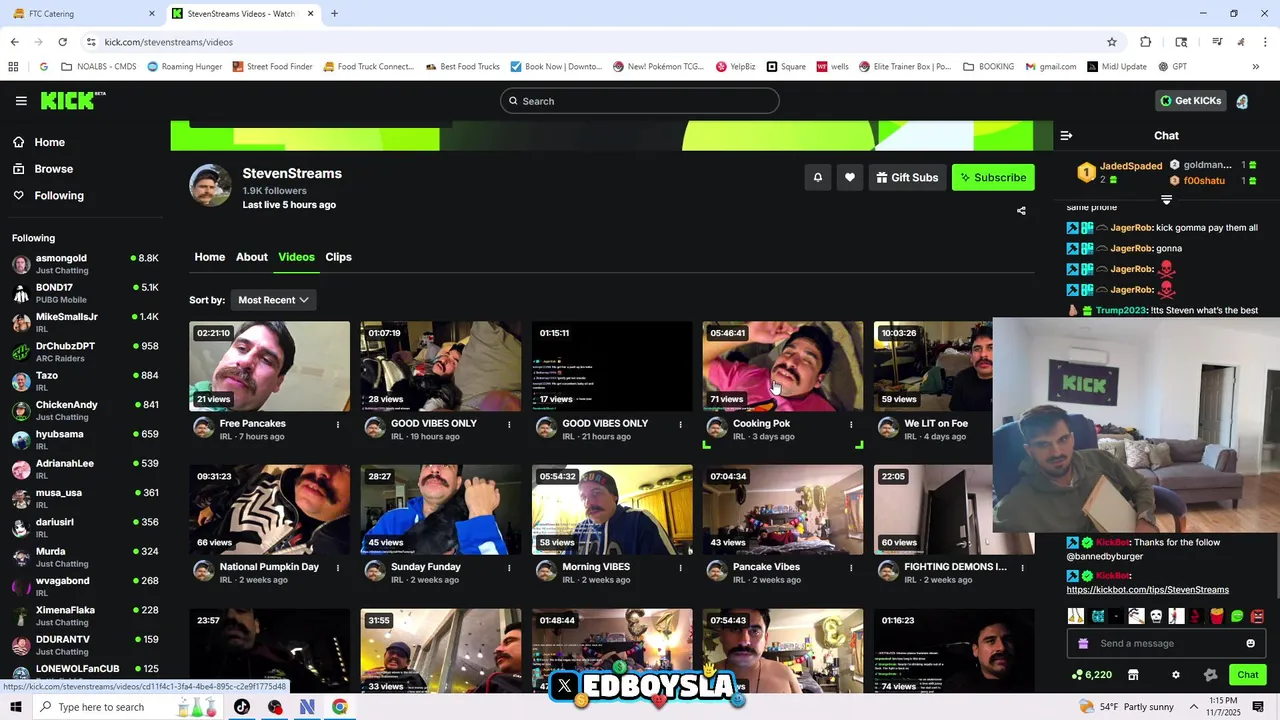The width and height of the screenshot is (1280, 720).
Task: Show more bookmarks with the double chevron
Action: point(1255,67)
